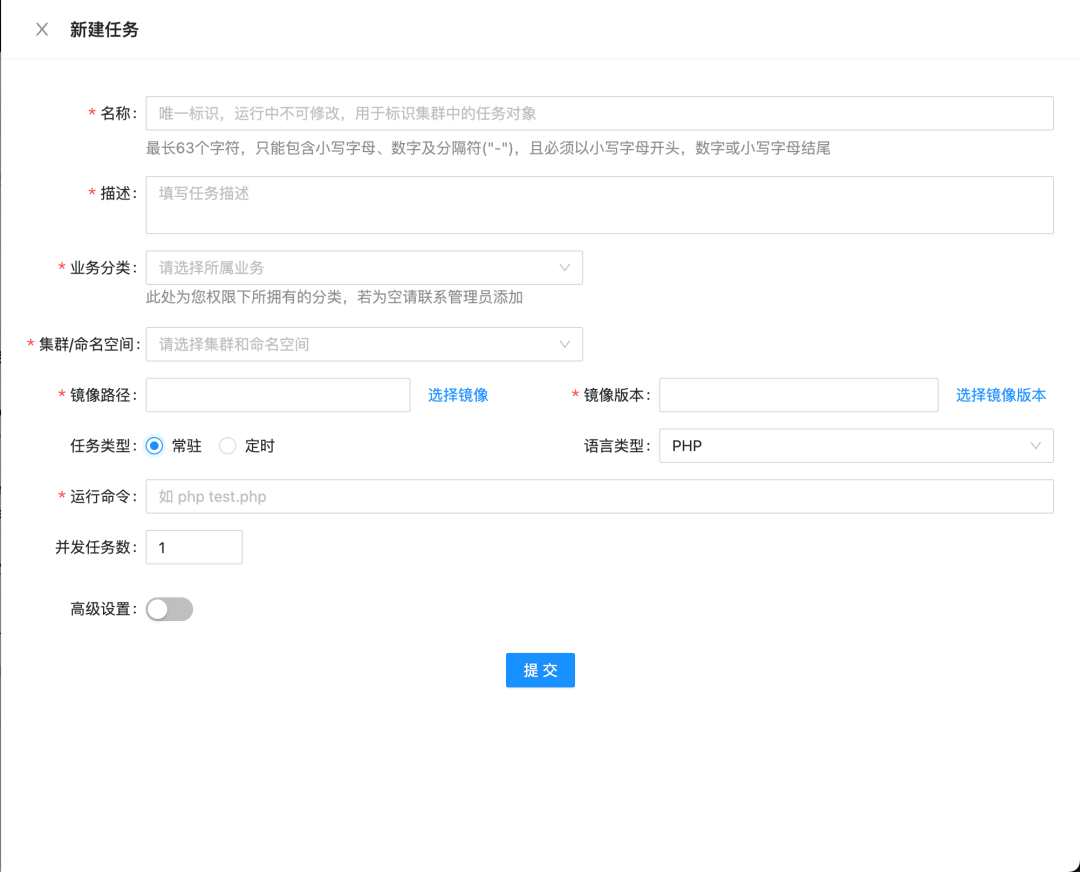Expand the 集群/命名空间 selector

pos(364,344)
